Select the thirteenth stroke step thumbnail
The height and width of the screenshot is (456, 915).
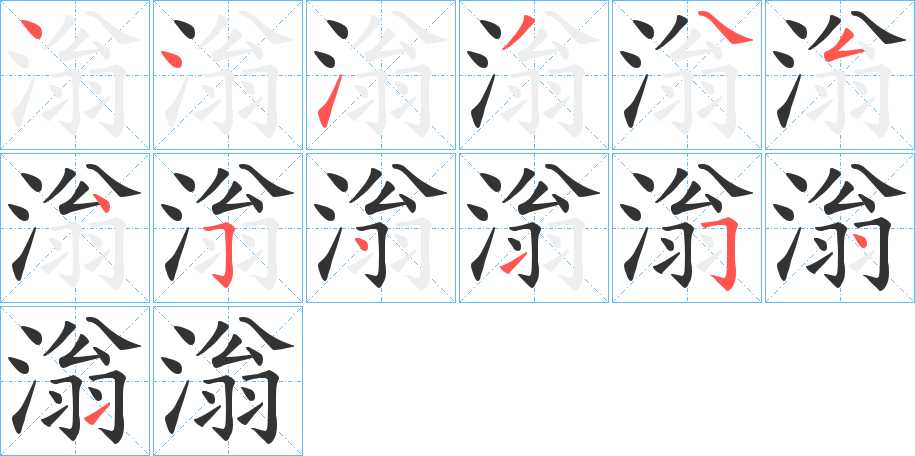[75, 381]
